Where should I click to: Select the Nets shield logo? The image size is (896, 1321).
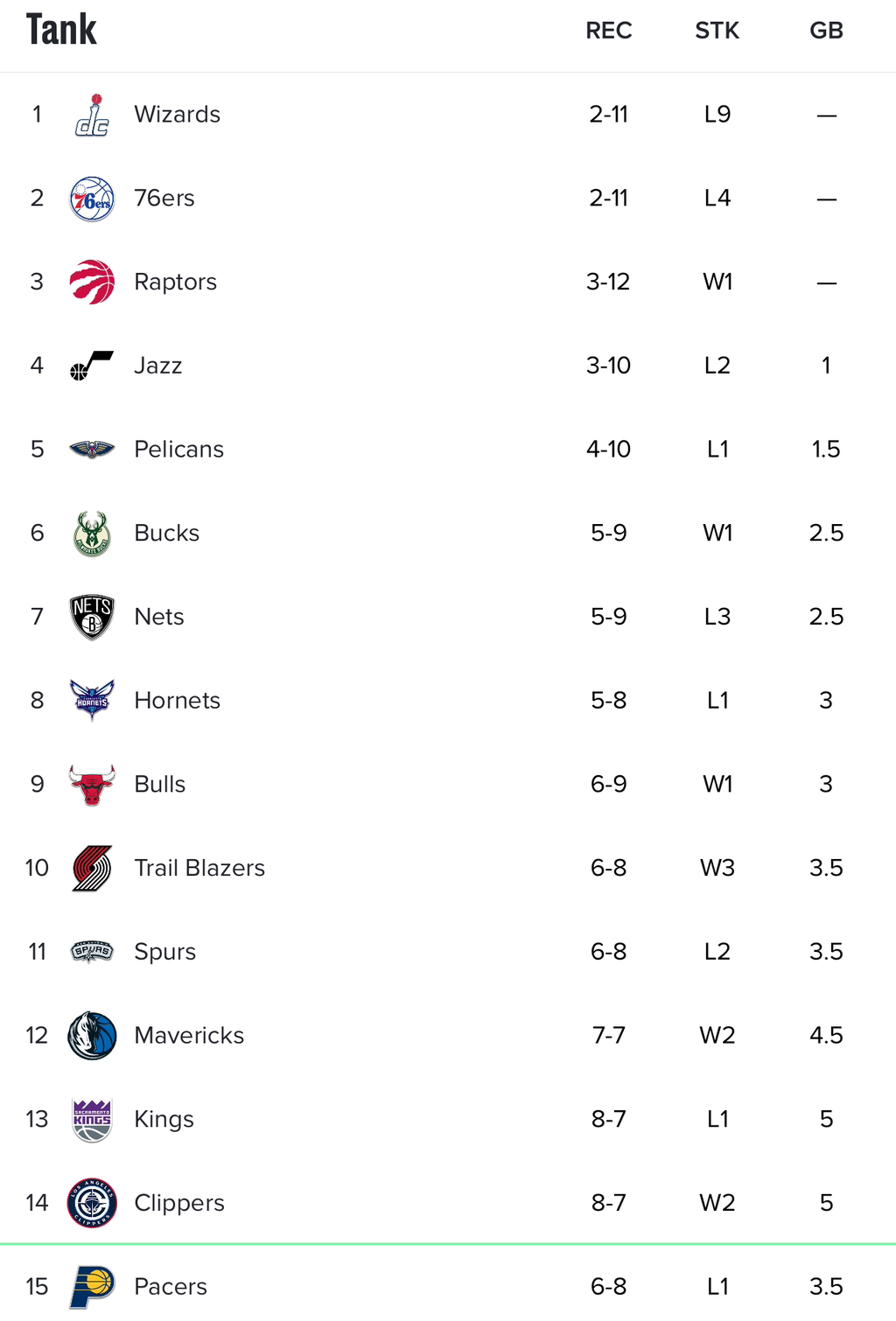pos(92,617)
